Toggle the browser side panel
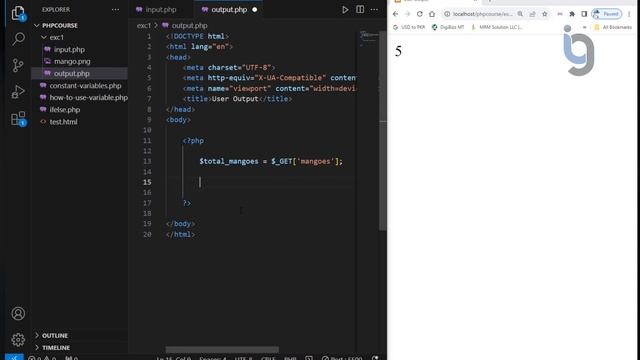The height and width of the screenshot is (360, 640). coord(584,14)
